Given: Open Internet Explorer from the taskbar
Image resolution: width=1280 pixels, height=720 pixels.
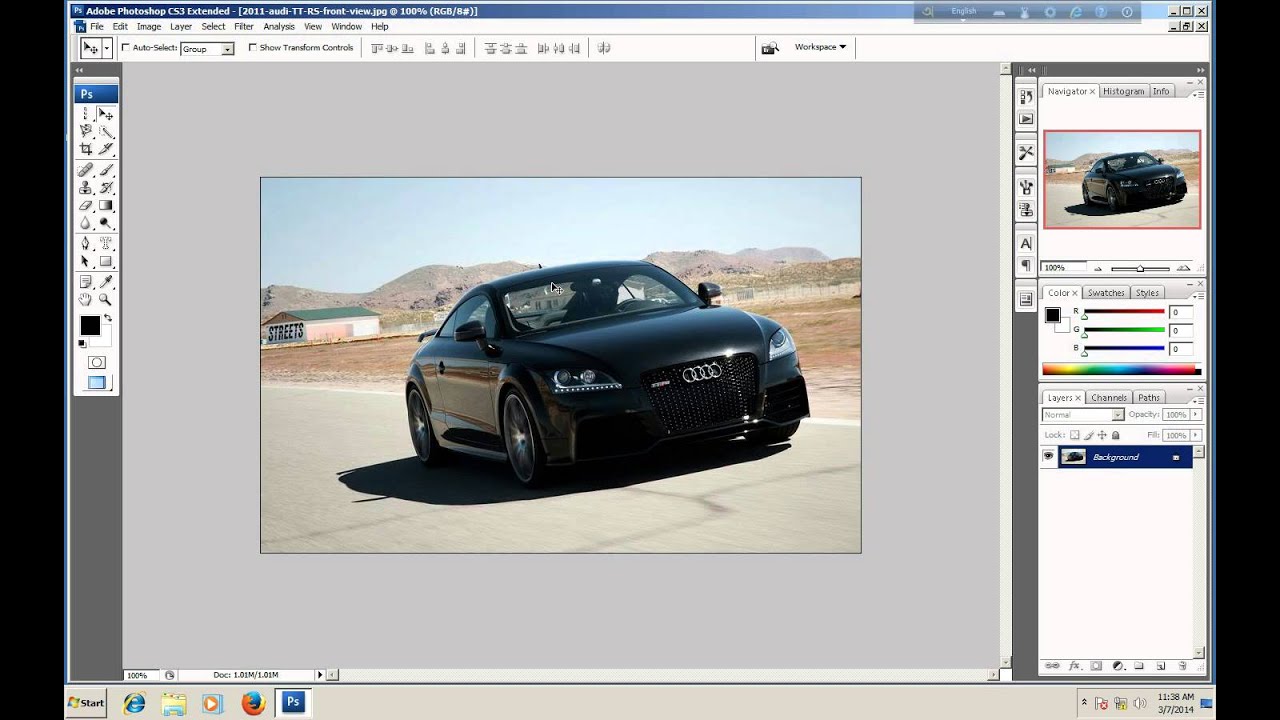Looking at the screenshot, I should coord(134,703).
